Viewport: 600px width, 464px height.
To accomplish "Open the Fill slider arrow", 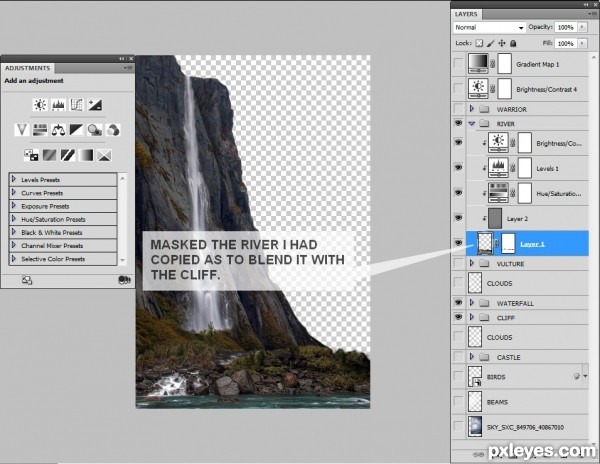I will click(x=582, y=43).
